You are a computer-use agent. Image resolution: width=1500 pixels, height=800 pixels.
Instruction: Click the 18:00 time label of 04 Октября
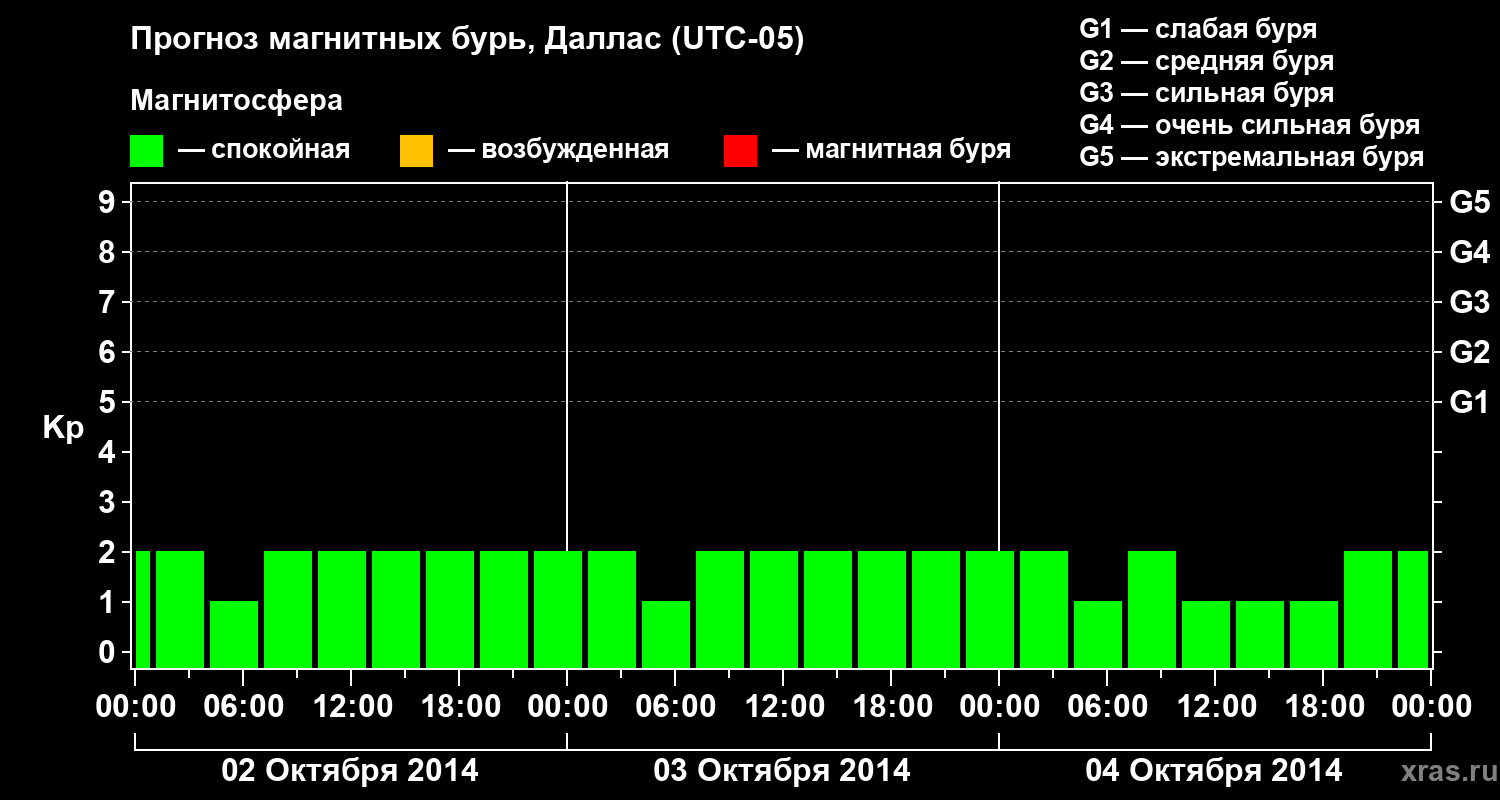click(x=1323, y=707)
